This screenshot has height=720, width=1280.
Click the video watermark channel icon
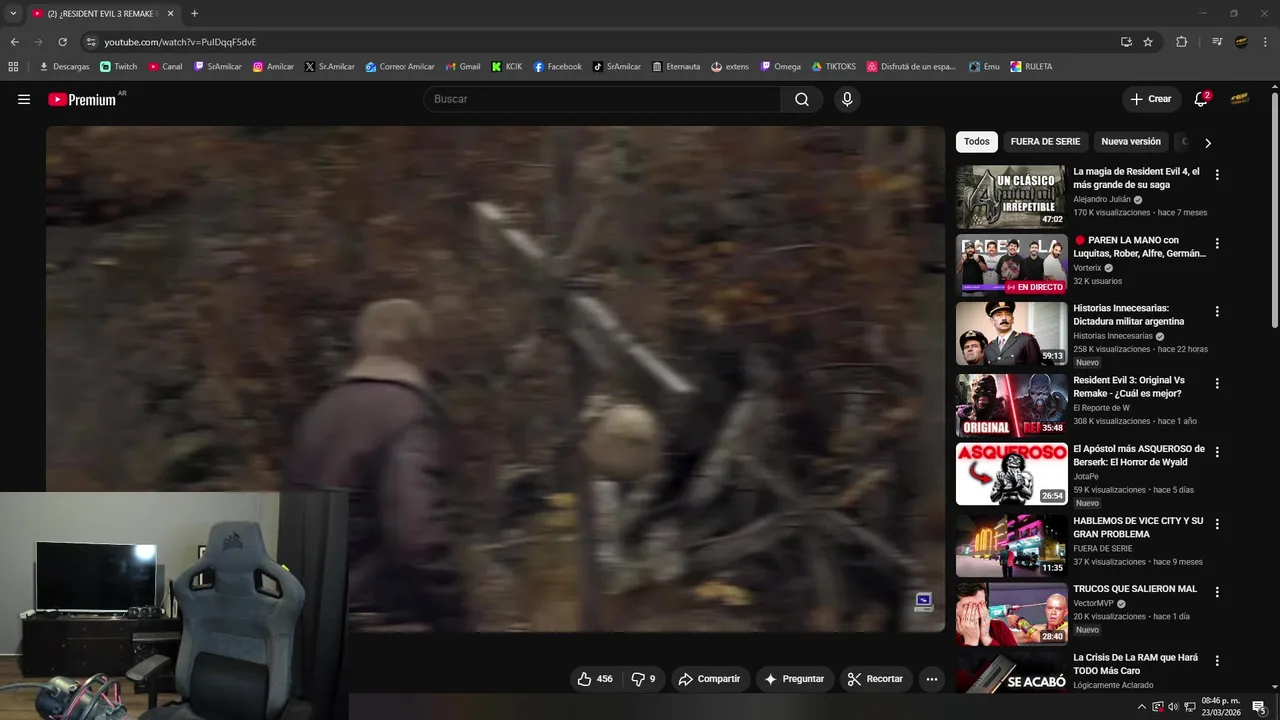click(x=923, y=601)
